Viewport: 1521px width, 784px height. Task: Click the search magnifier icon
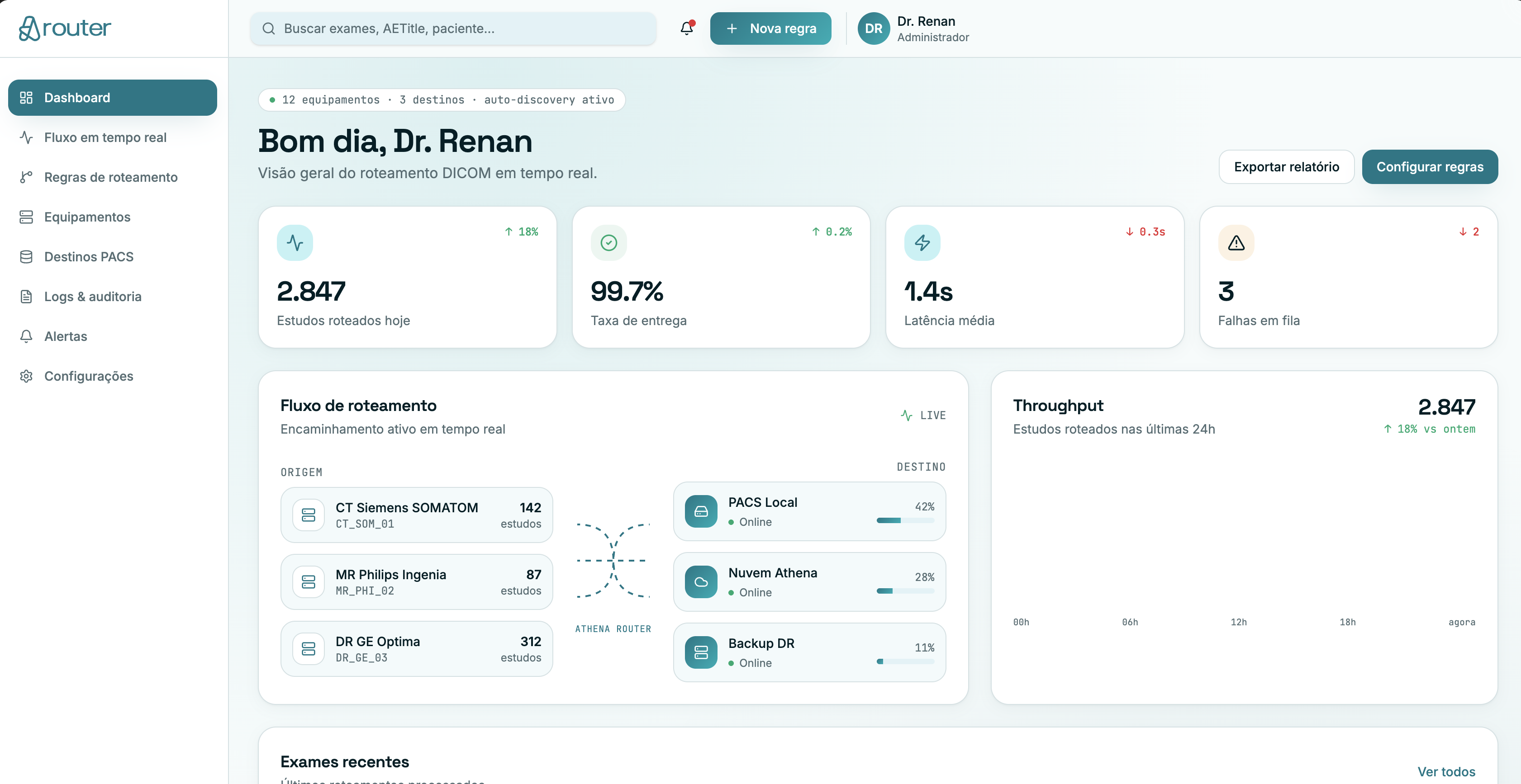(x=269, y=28)
